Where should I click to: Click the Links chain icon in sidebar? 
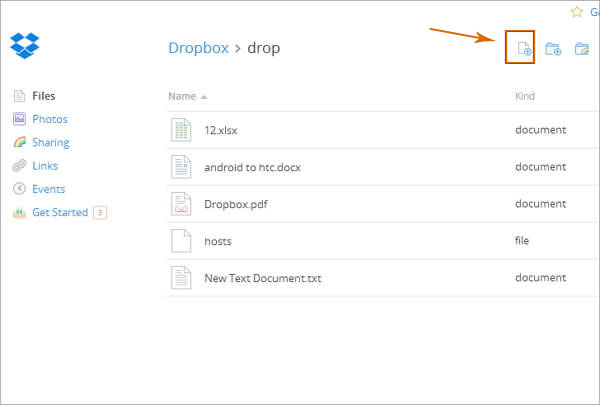tap(19, 166)
